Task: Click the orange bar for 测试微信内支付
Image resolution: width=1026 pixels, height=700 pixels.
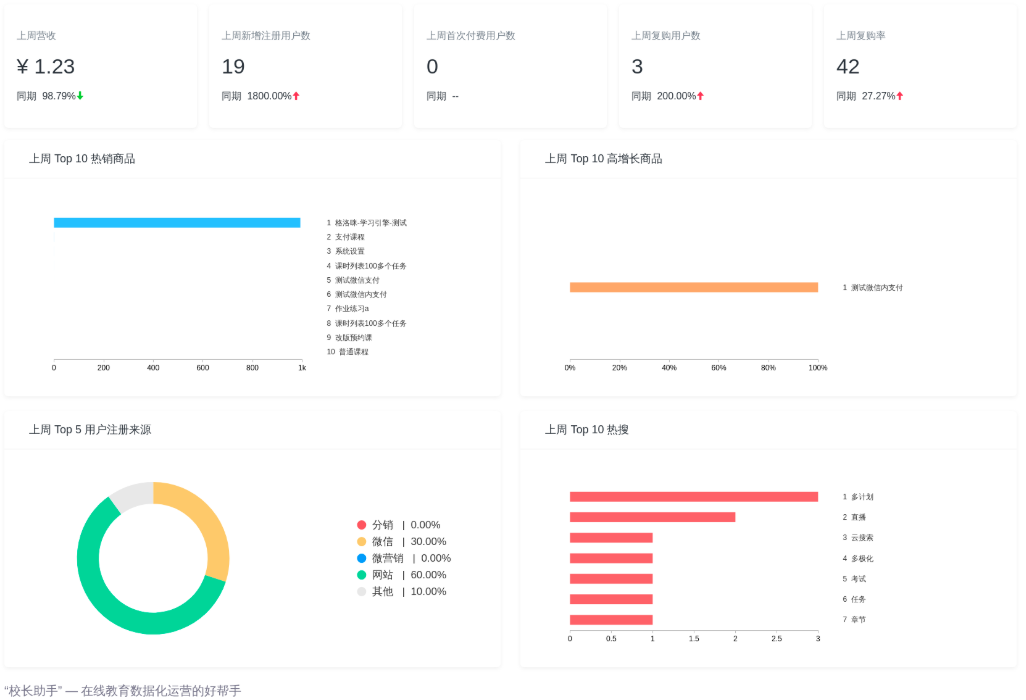Action: click(693, 287)
